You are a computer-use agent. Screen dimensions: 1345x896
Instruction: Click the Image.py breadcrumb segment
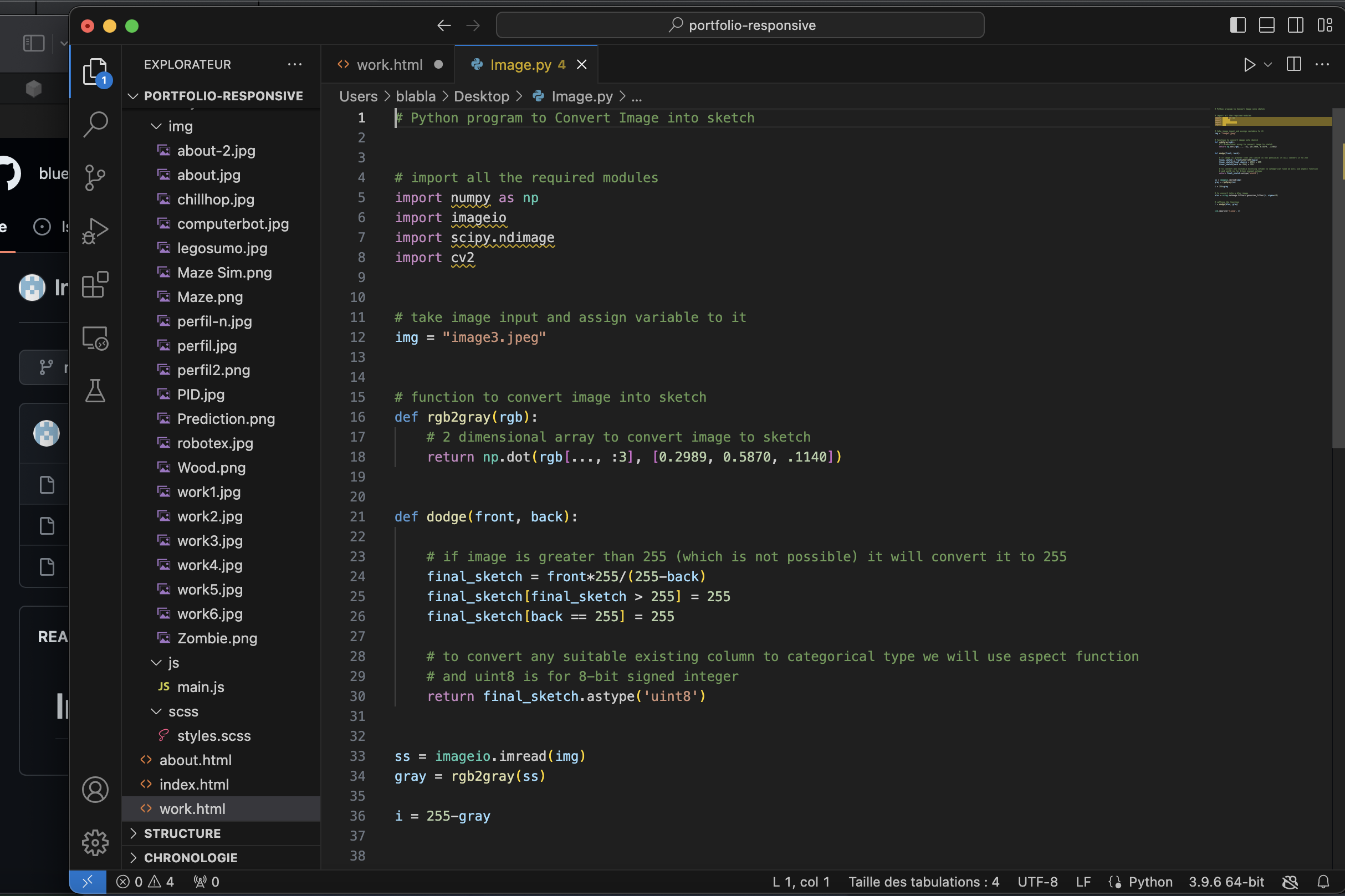[x=573, y=96]
